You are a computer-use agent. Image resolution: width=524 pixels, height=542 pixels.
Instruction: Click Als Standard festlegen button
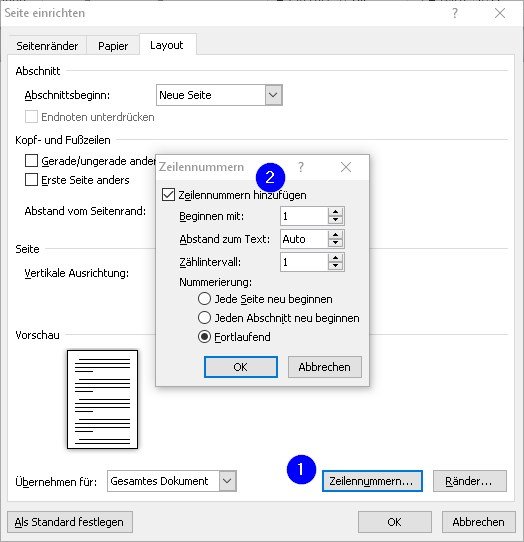69,522
